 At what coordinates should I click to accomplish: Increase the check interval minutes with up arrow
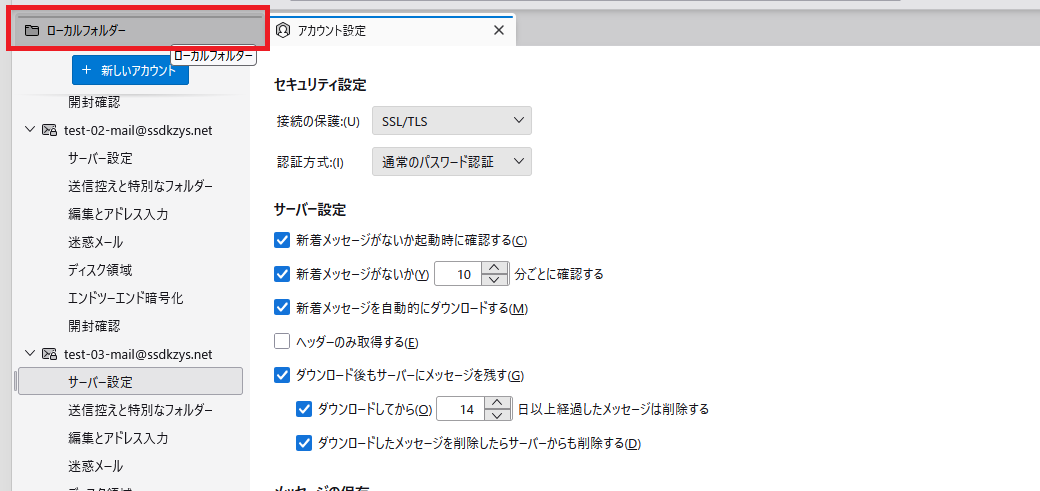tap(496, 267)
